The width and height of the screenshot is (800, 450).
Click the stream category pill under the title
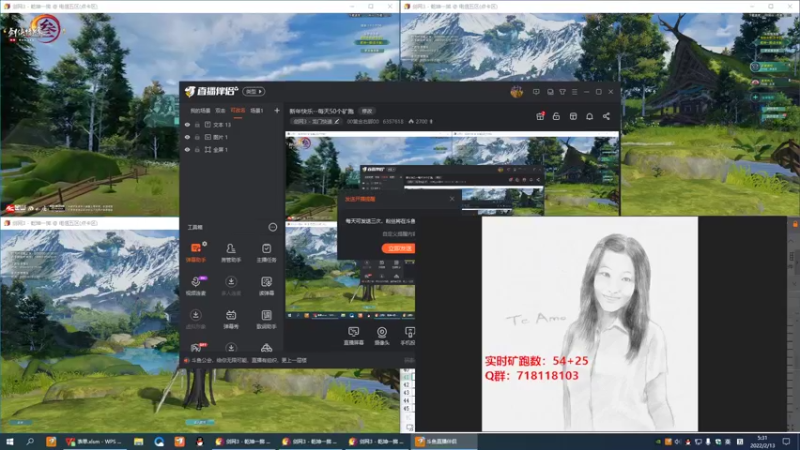(316, 121)
